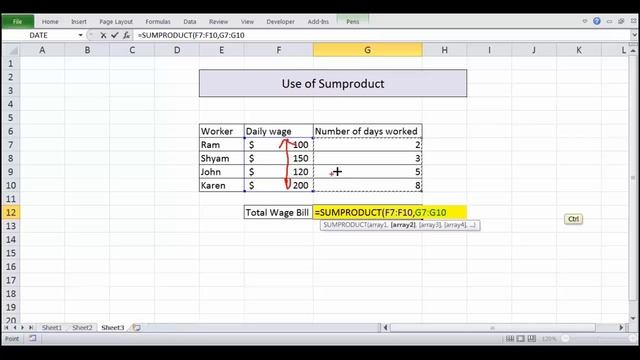The width and height of the screenshot is (640, 360).
Task: Open the View ribbon tab
Action: click(x=247, y=22)
